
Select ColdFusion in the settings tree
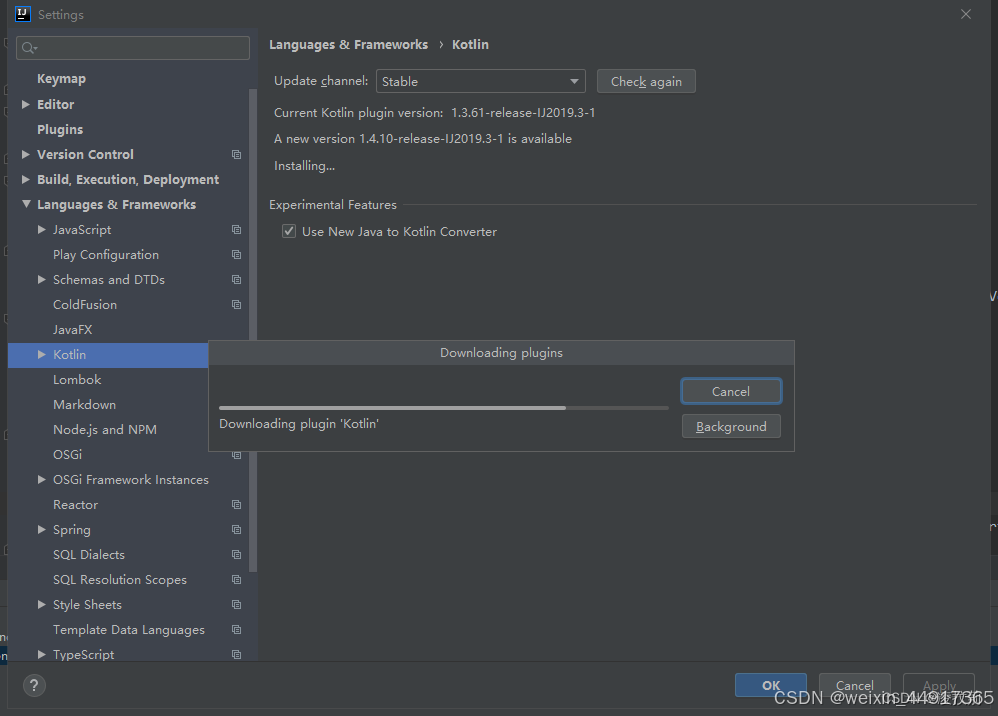point(85,305)
